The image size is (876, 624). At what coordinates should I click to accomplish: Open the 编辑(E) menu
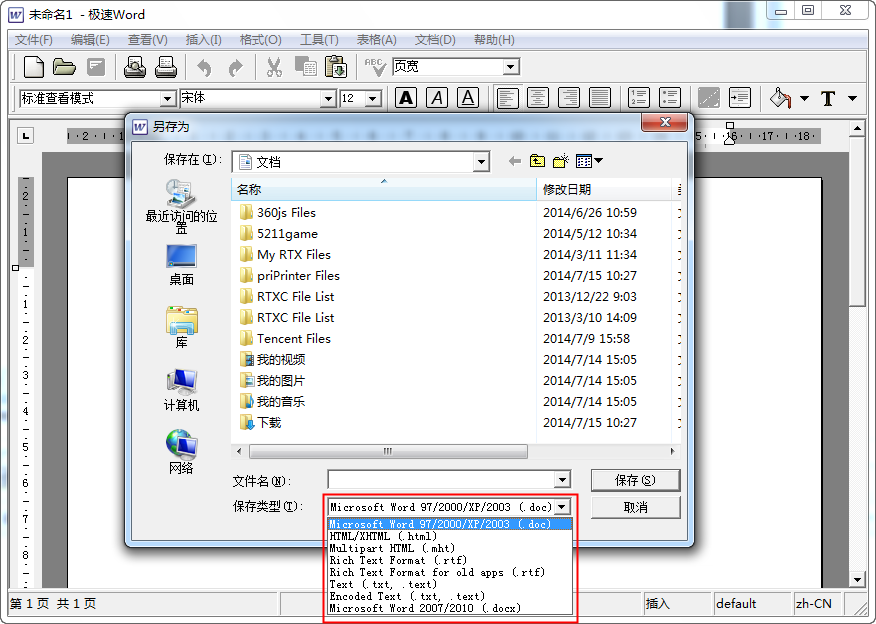[x=90, y=40]
